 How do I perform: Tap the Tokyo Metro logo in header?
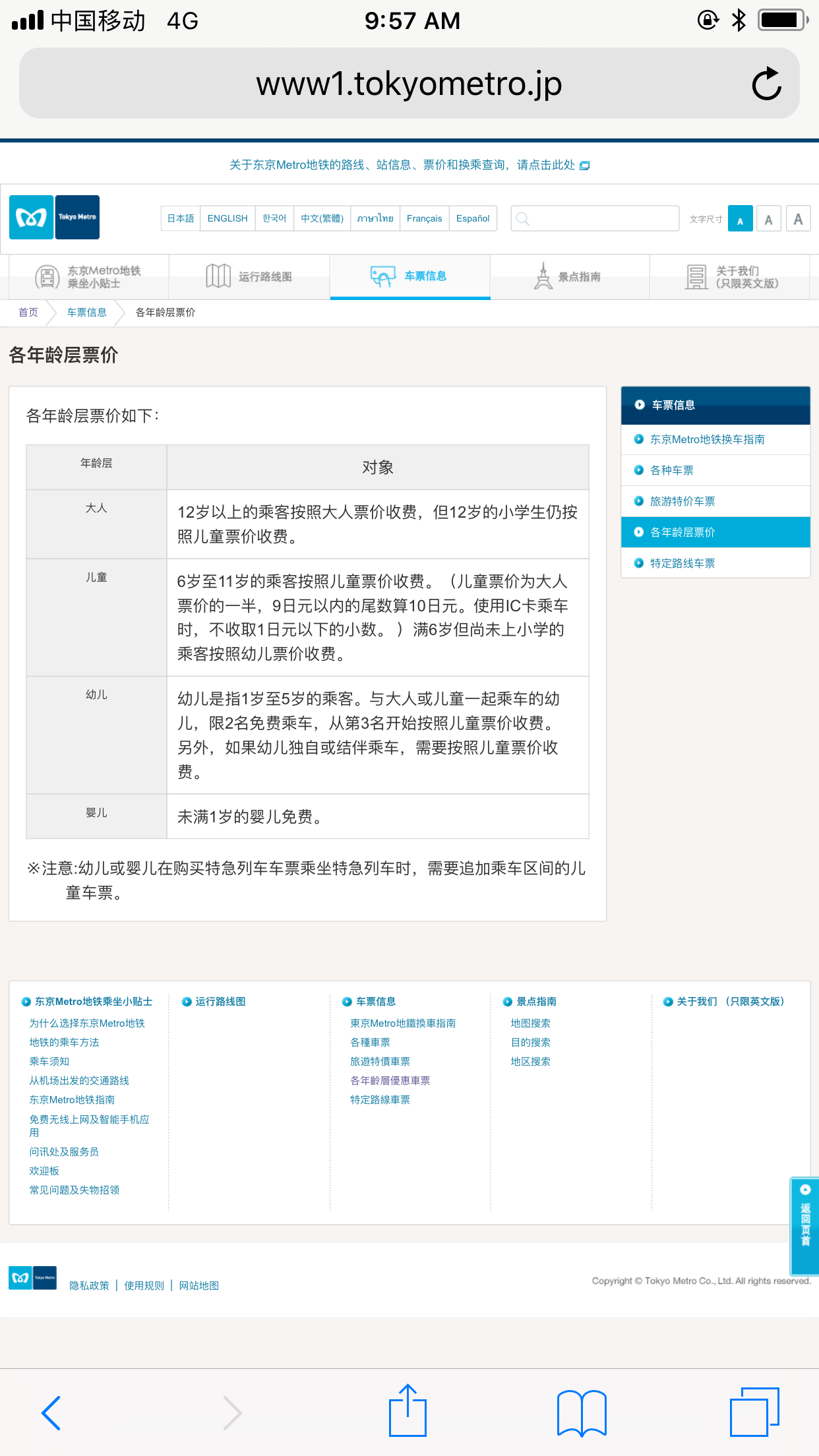coord(54,217)
